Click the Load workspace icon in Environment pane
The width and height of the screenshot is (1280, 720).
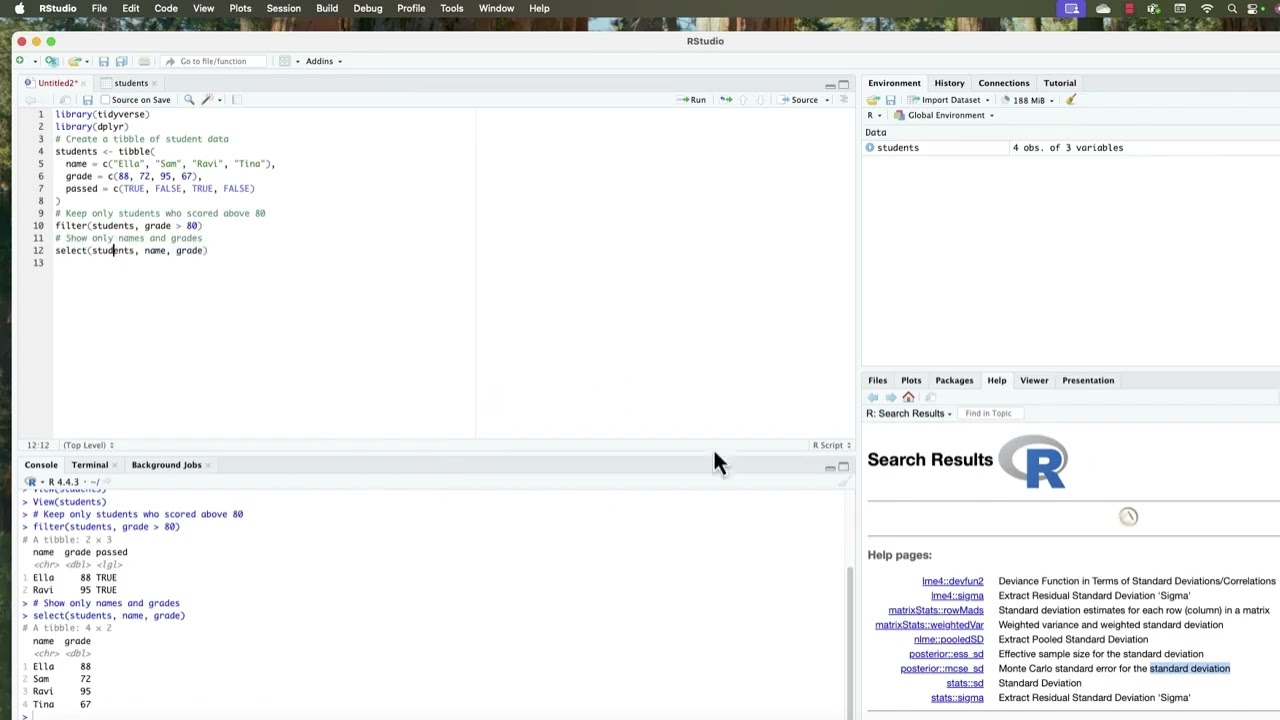pyautogui.click(x=873, y=100)
